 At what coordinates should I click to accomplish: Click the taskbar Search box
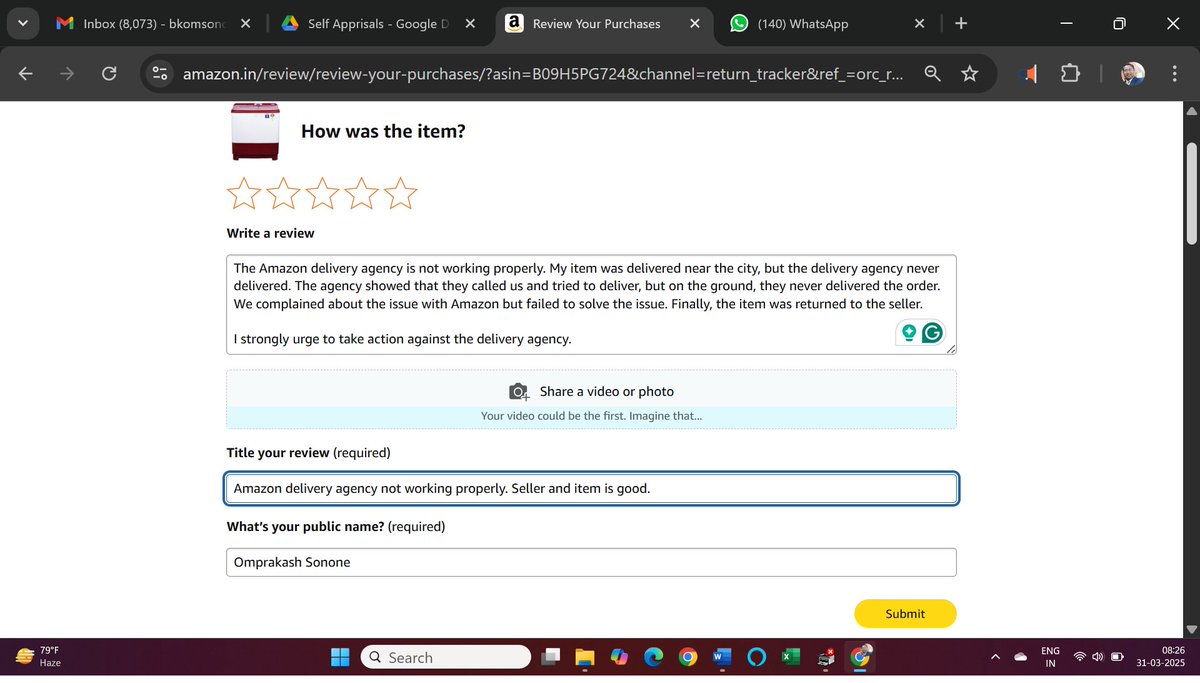[445, 657]
